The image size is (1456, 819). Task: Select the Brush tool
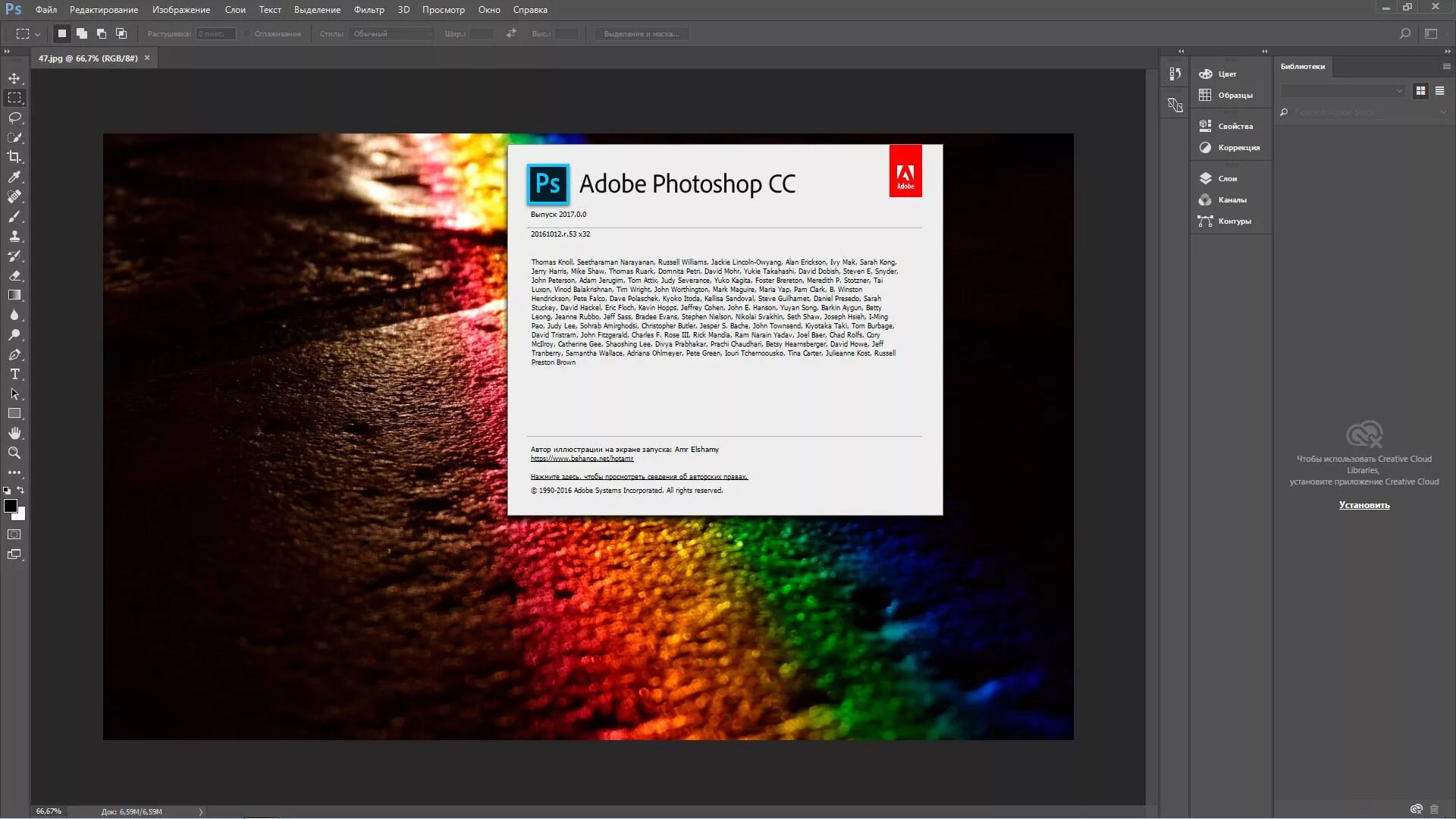click(14, 216)
